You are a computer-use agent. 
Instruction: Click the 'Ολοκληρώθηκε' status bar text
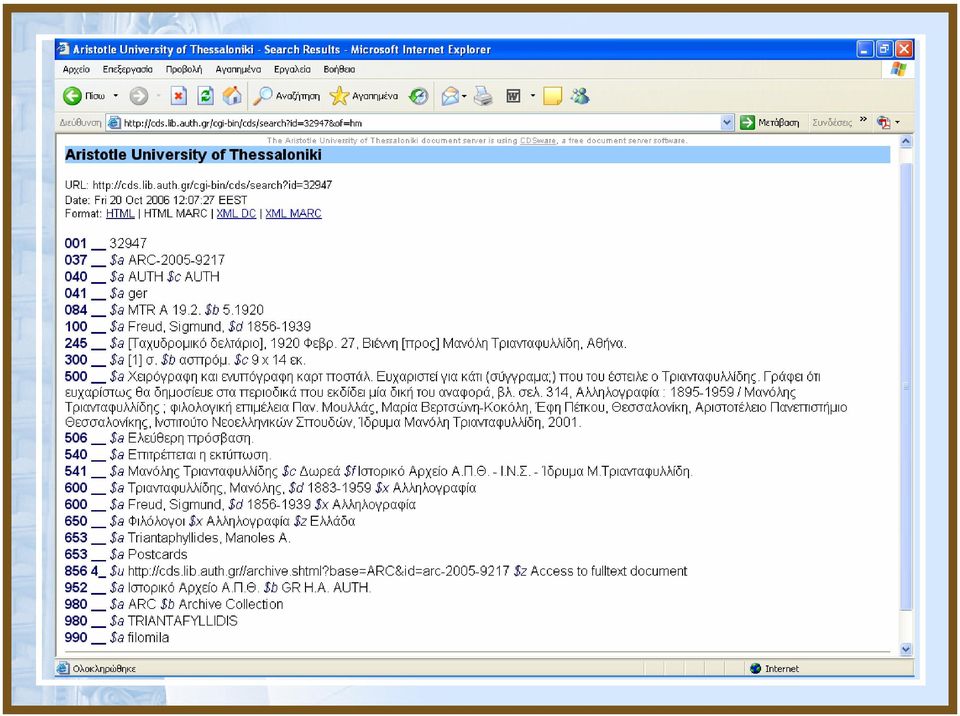click(104, 669)
